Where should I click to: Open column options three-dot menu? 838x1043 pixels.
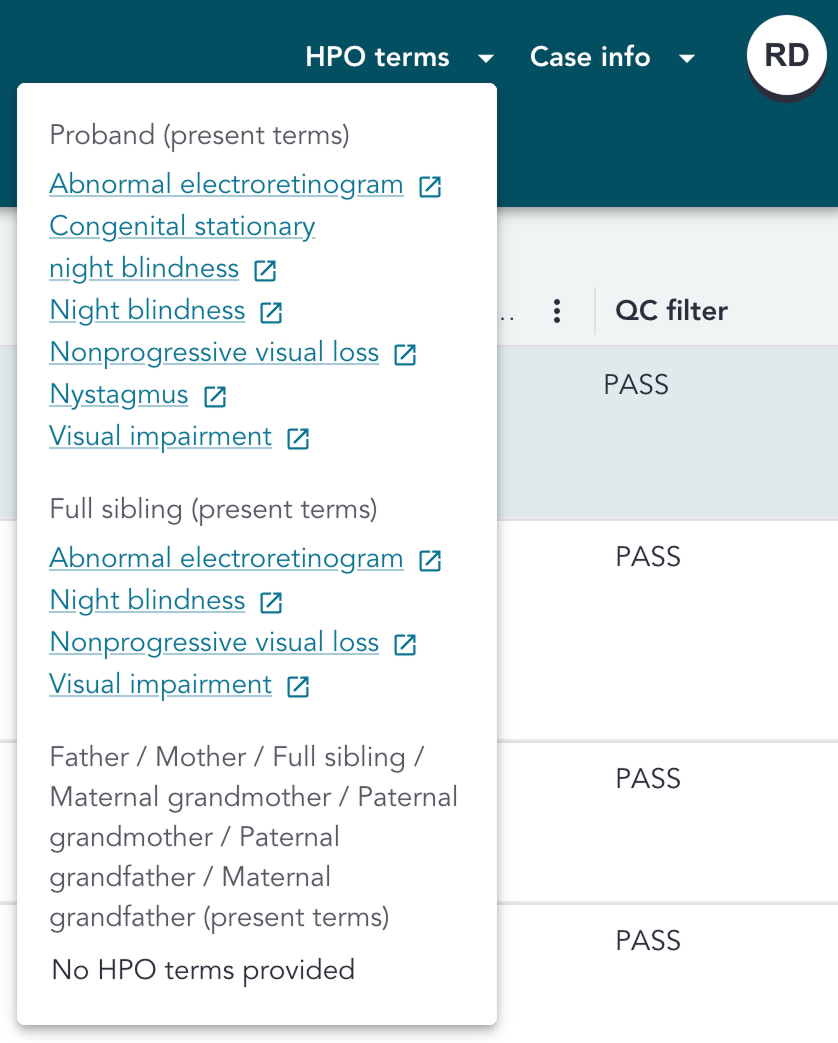point(557,311)
